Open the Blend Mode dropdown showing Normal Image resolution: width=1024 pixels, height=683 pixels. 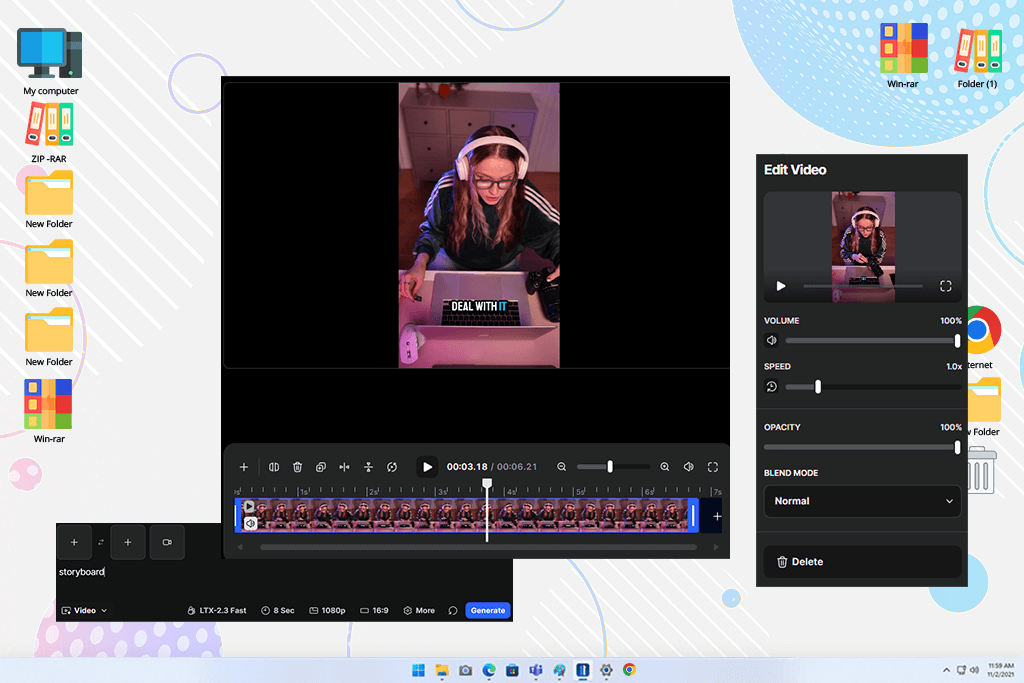coord(863,501)
